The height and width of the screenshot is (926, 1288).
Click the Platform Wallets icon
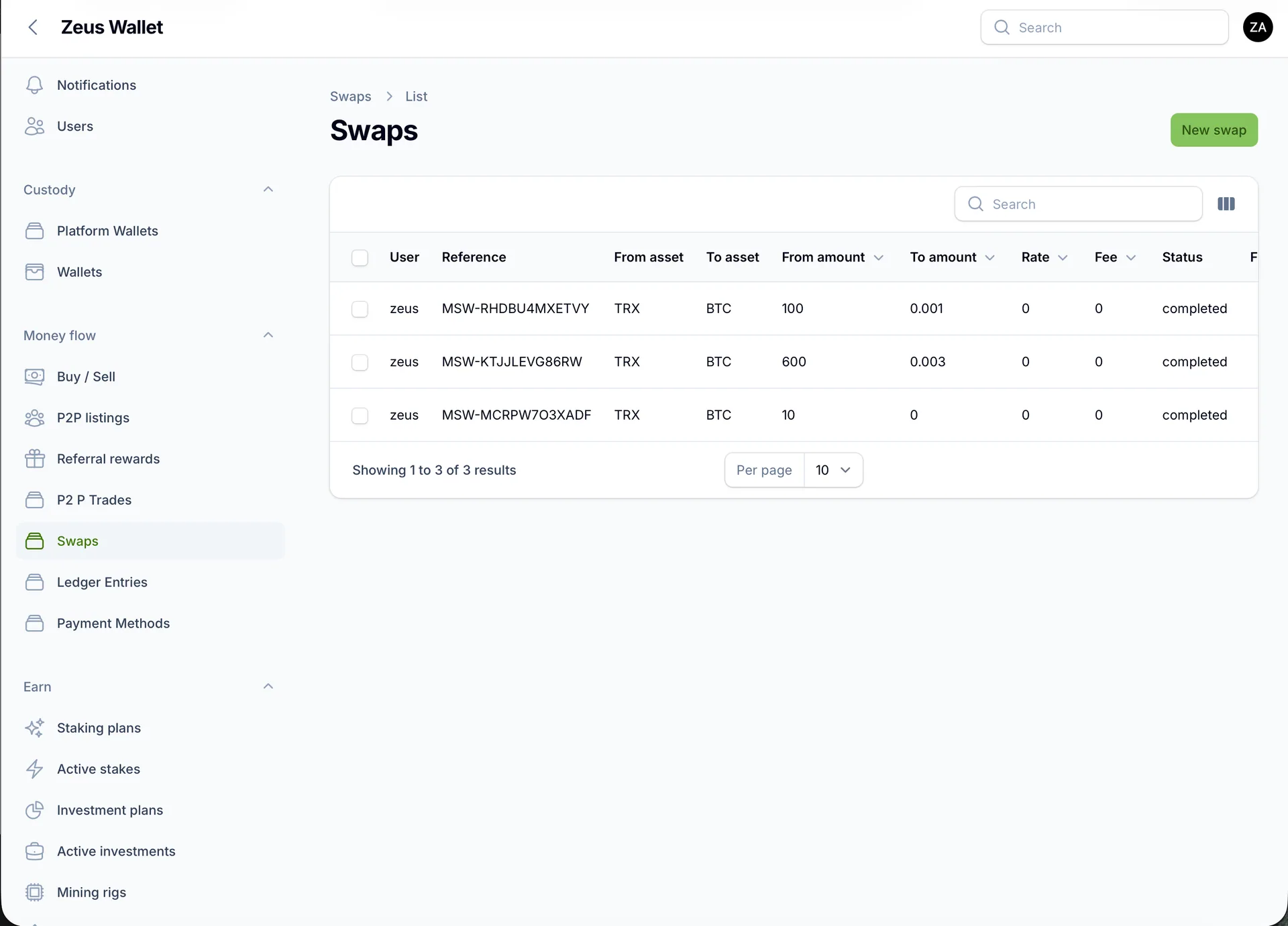pyautogui.click(x=34, y=231)
